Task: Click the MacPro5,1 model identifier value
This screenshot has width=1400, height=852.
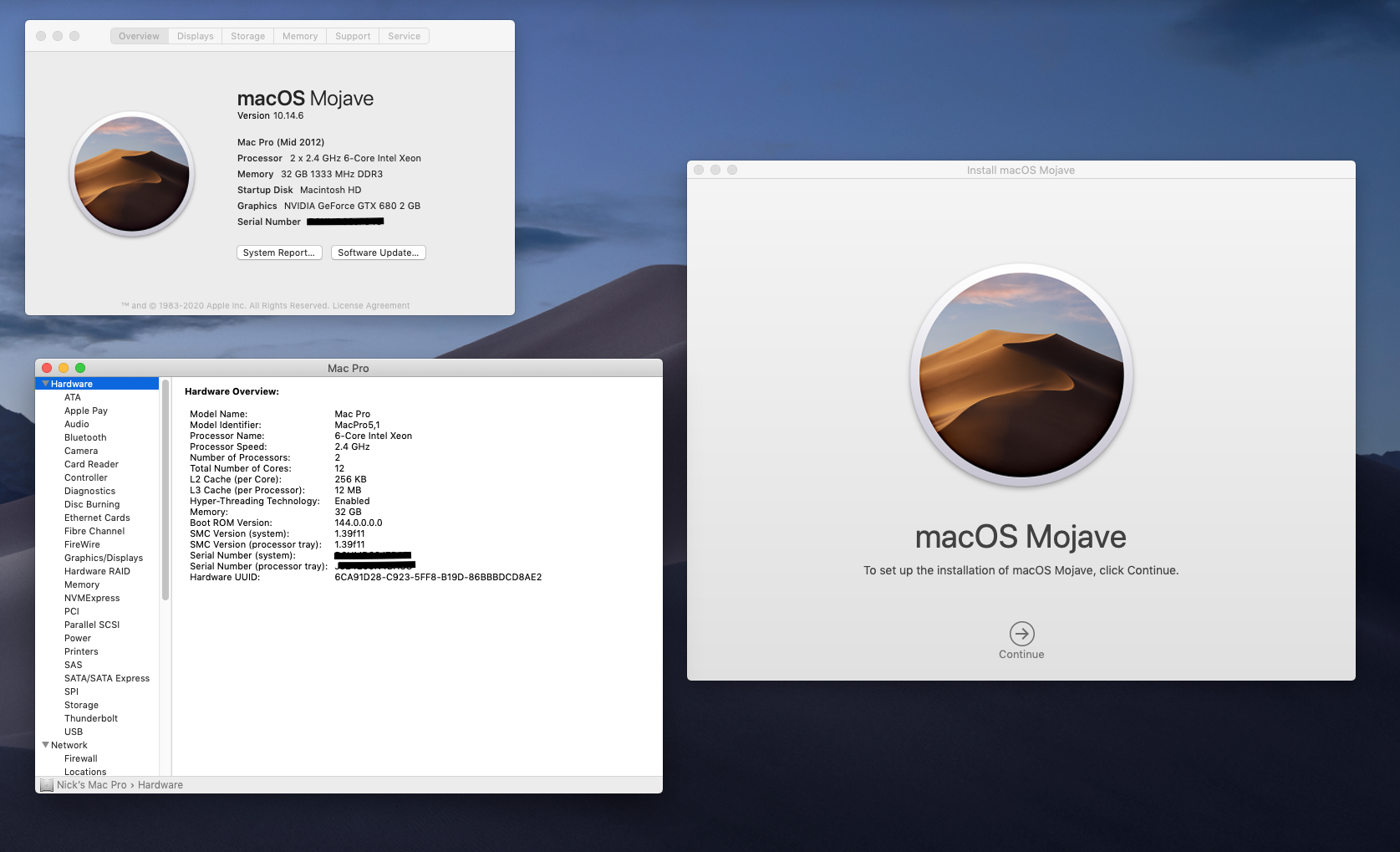Action: point(357,425)
